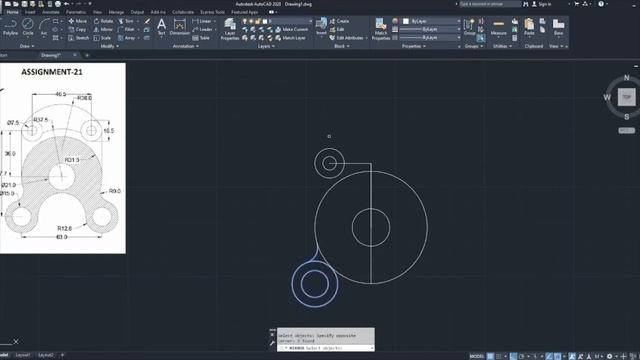The image size is (640, 360).
Task: Toggle object snap tracking in status bar
Action: [x=549, y=356]
